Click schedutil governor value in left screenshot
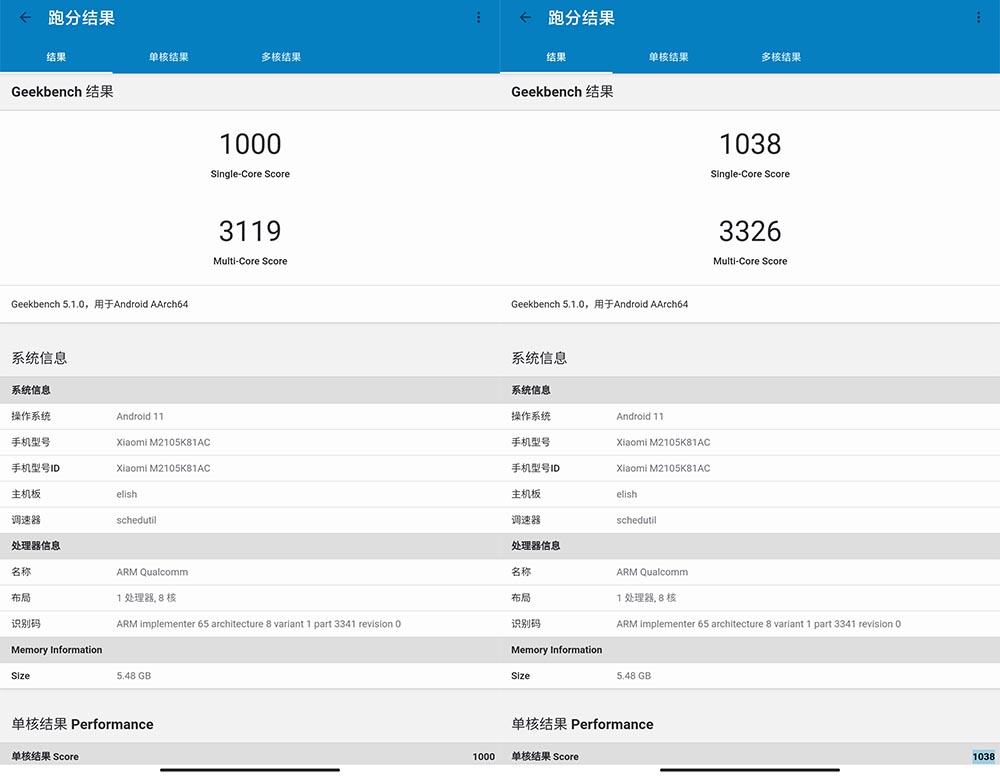1000x776 pixels. click(x=136, y=520)
